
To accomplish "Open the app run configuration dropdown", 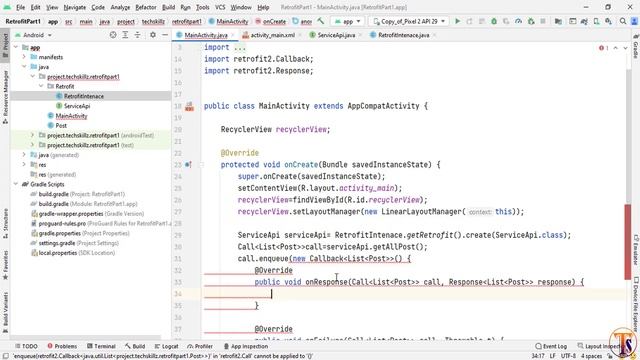I will [x=348, y=21].
